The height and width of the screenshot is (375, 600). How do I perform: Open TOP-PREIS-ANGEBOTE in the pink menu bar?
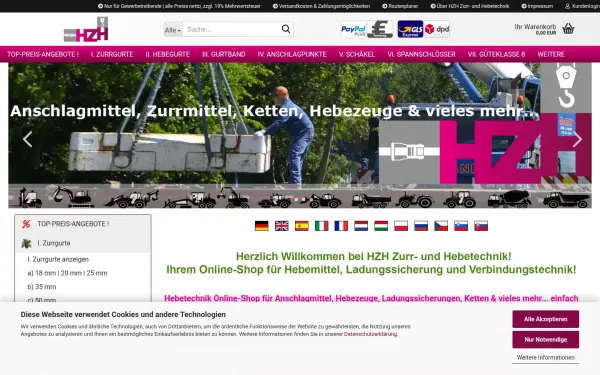(x=43, y=54)
